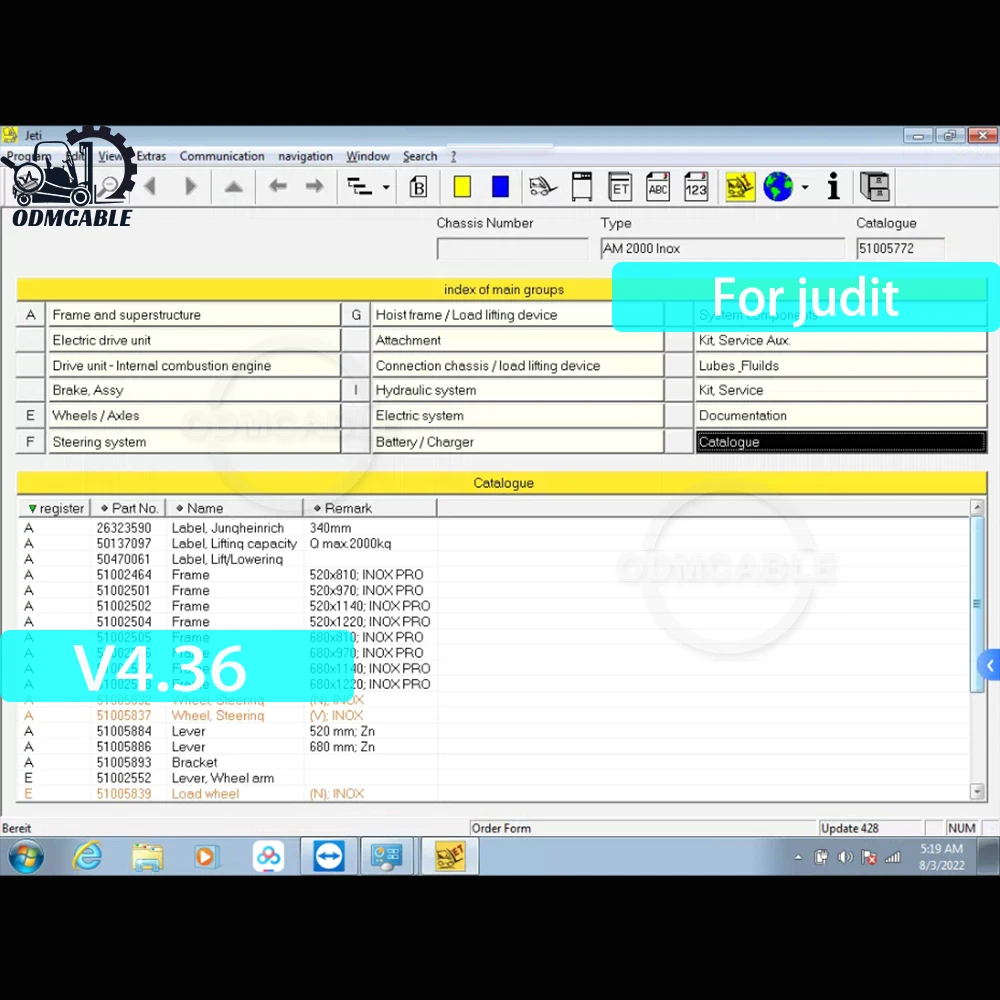Show hidden tray icons arrow
This screenshot has height=1000, width=1000.
click(798, 858)
